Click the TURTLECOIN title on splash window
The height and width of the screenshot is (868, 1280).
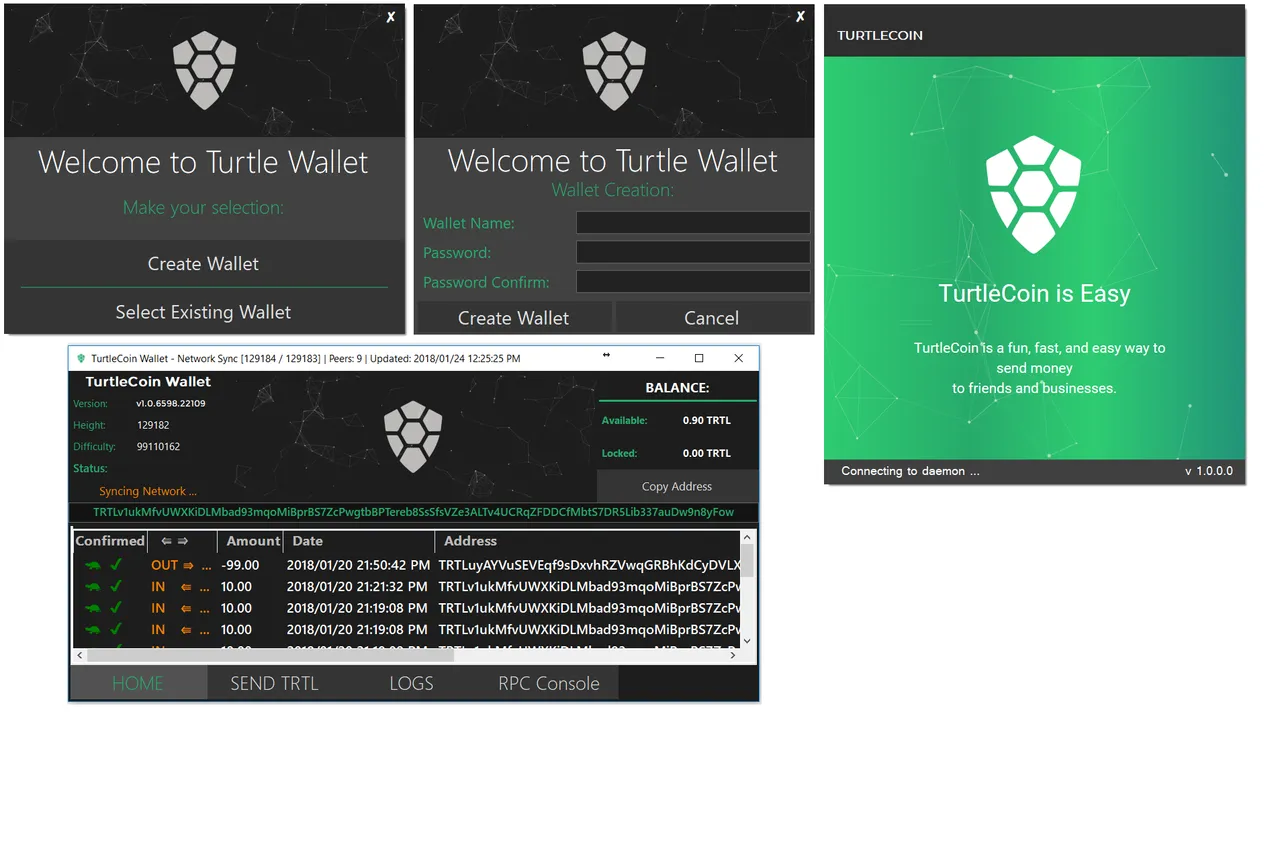[x=880, y=35]
